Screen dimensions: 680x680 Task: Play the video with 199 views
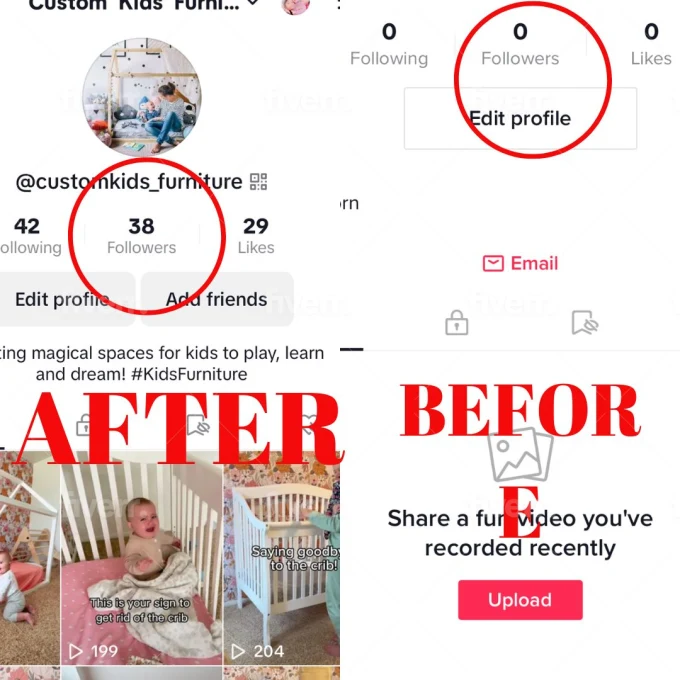(x=141, y=558)
